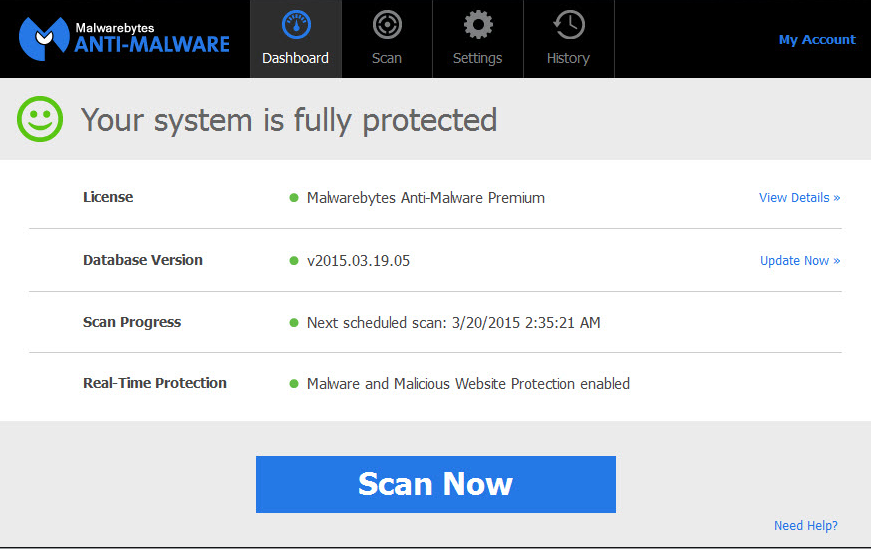Click the Real-Time Protection row label
The width and height of the screenshot is (871, 549).
click(x=155, y=383)
